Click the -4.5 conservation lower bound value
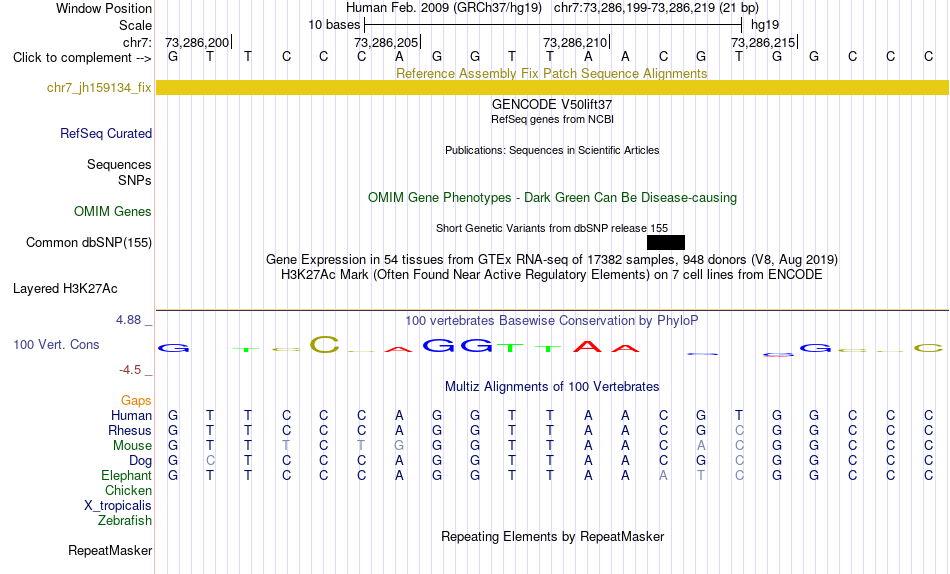This screenshot has height=574, width=950. pyautogui.click(x=130, y=370)
